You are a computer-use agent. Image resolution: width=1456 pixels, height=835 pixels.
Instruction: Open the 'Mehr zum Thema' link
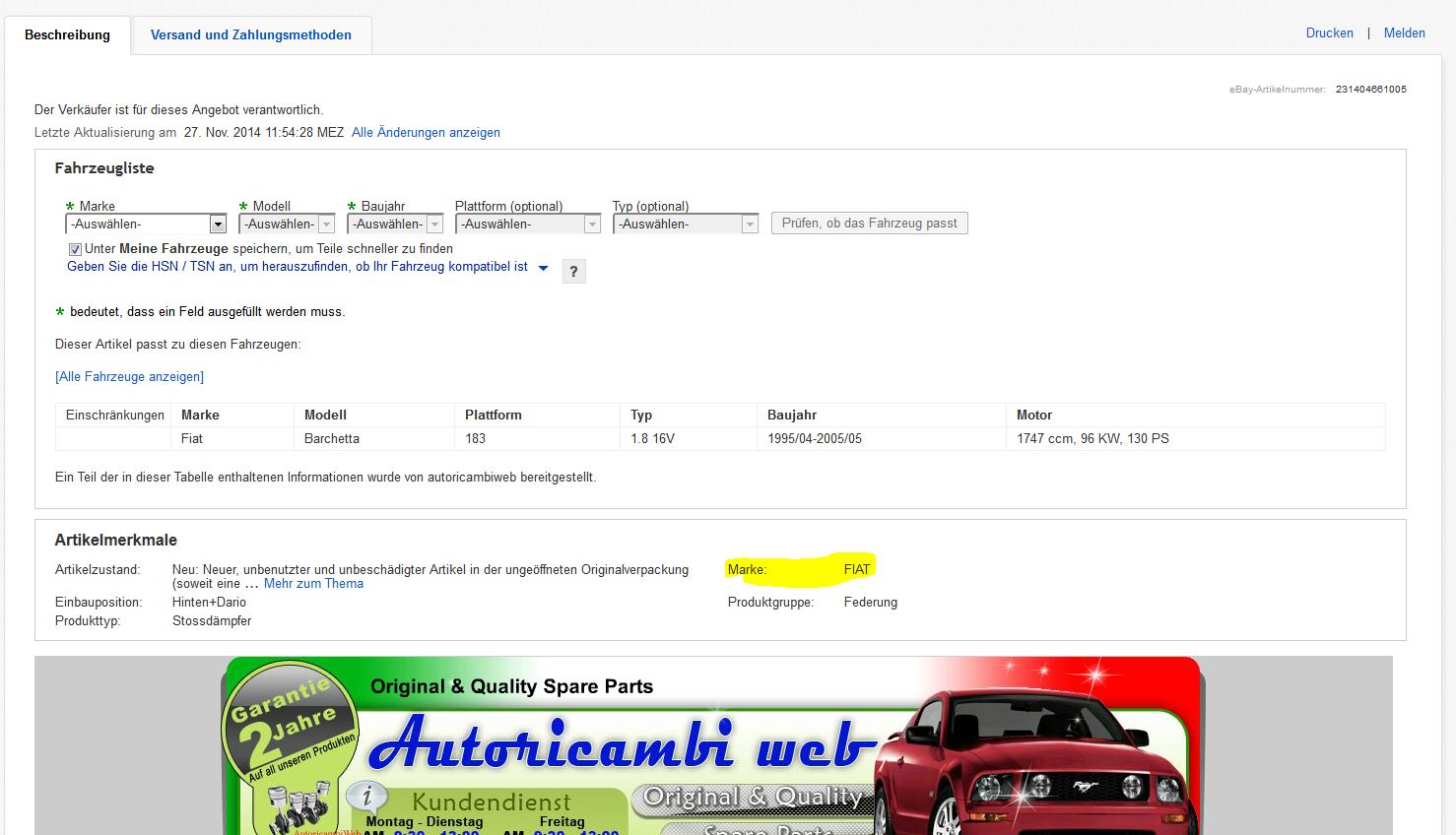(x=313, y=583)
